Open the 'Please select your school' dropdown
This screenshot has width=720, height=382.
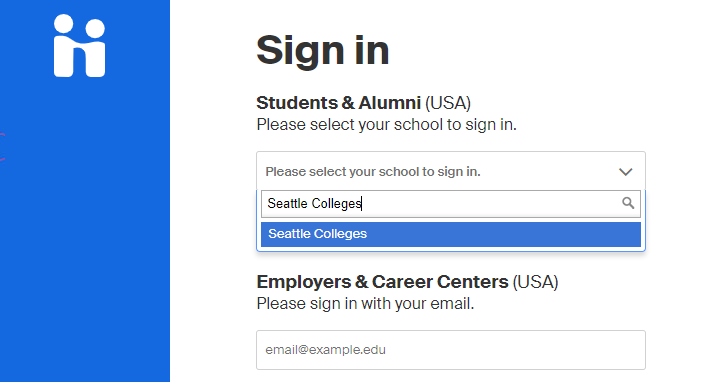[x=451, y=171]
